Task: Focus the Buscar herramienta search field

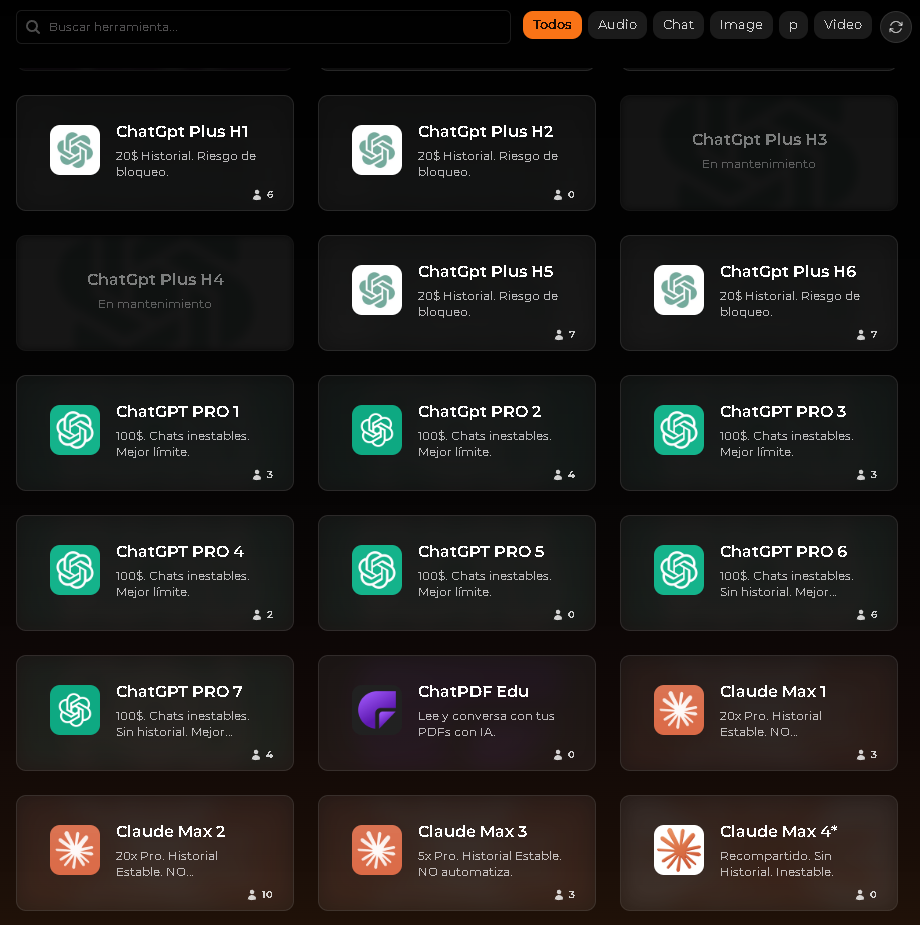Action: coord(264,27)
